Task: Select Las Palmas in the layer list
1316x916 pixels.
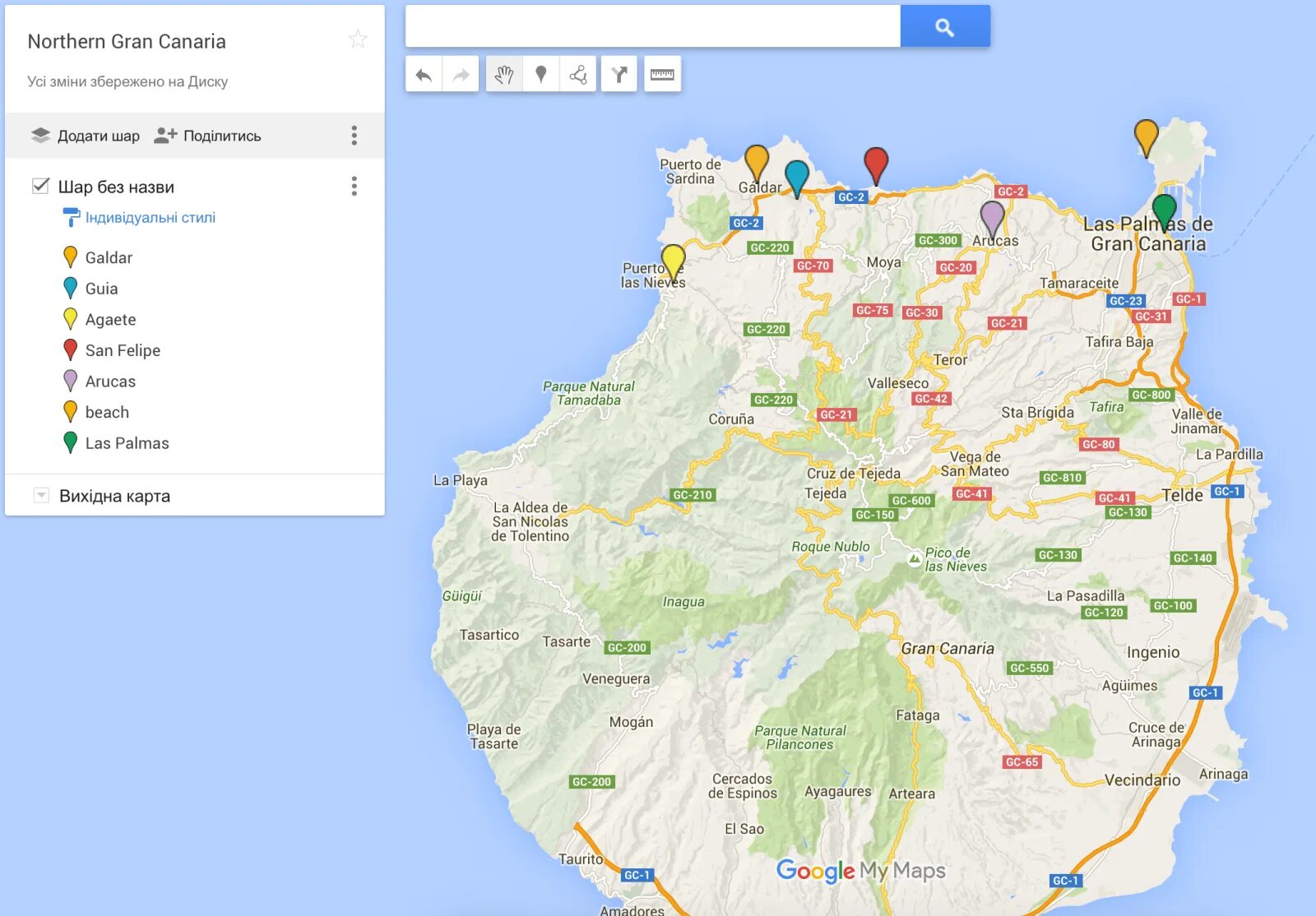Action: pyautogui.click(x=127, y=443)
